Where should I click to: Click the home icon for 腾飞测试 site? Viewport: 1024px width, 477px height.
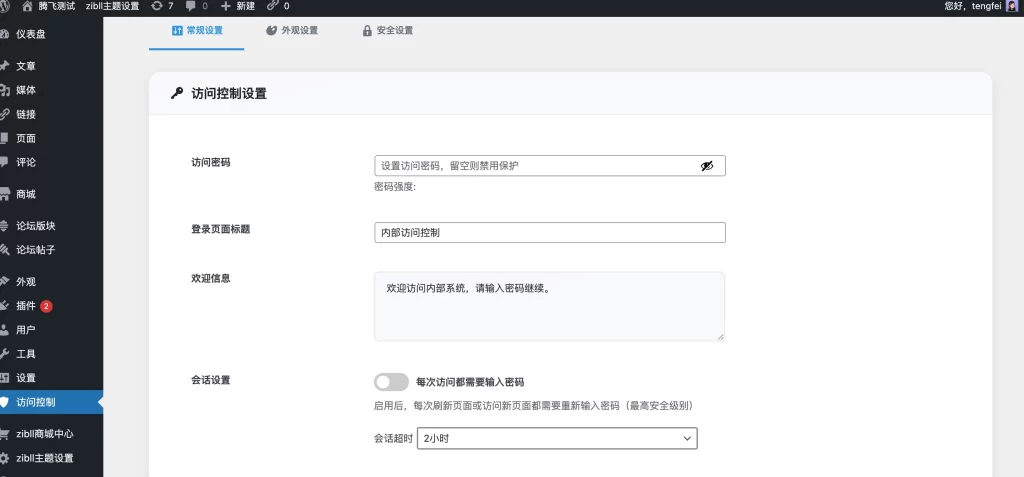click(x=27, y=6)
